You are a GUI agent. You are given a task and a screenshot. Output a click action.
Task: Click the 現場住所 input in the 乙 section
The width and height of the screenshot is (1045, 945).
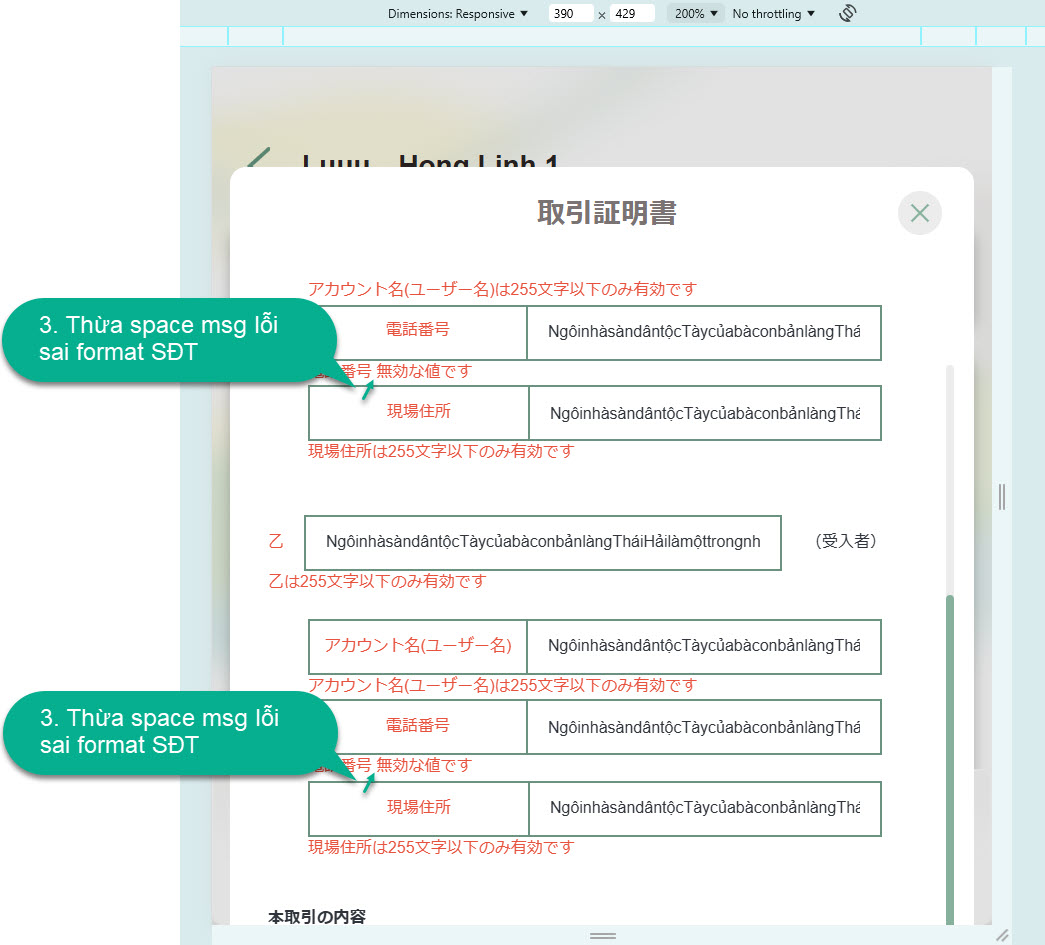[x=704, y=808]
